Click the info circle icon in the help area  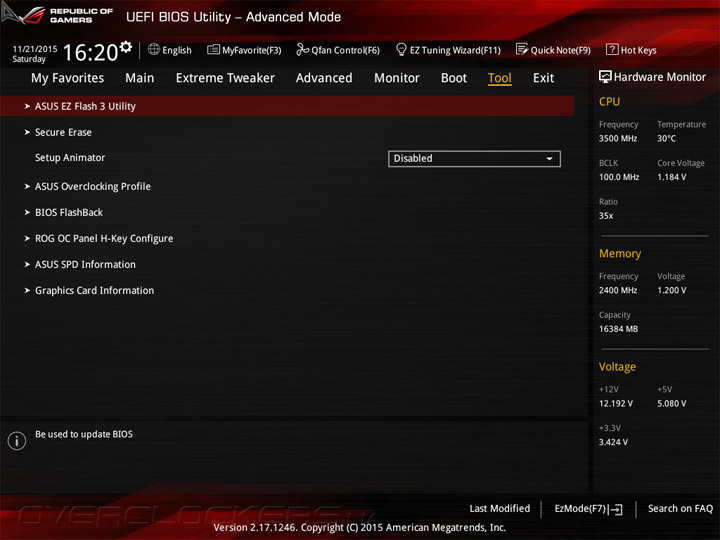(17, 440)
